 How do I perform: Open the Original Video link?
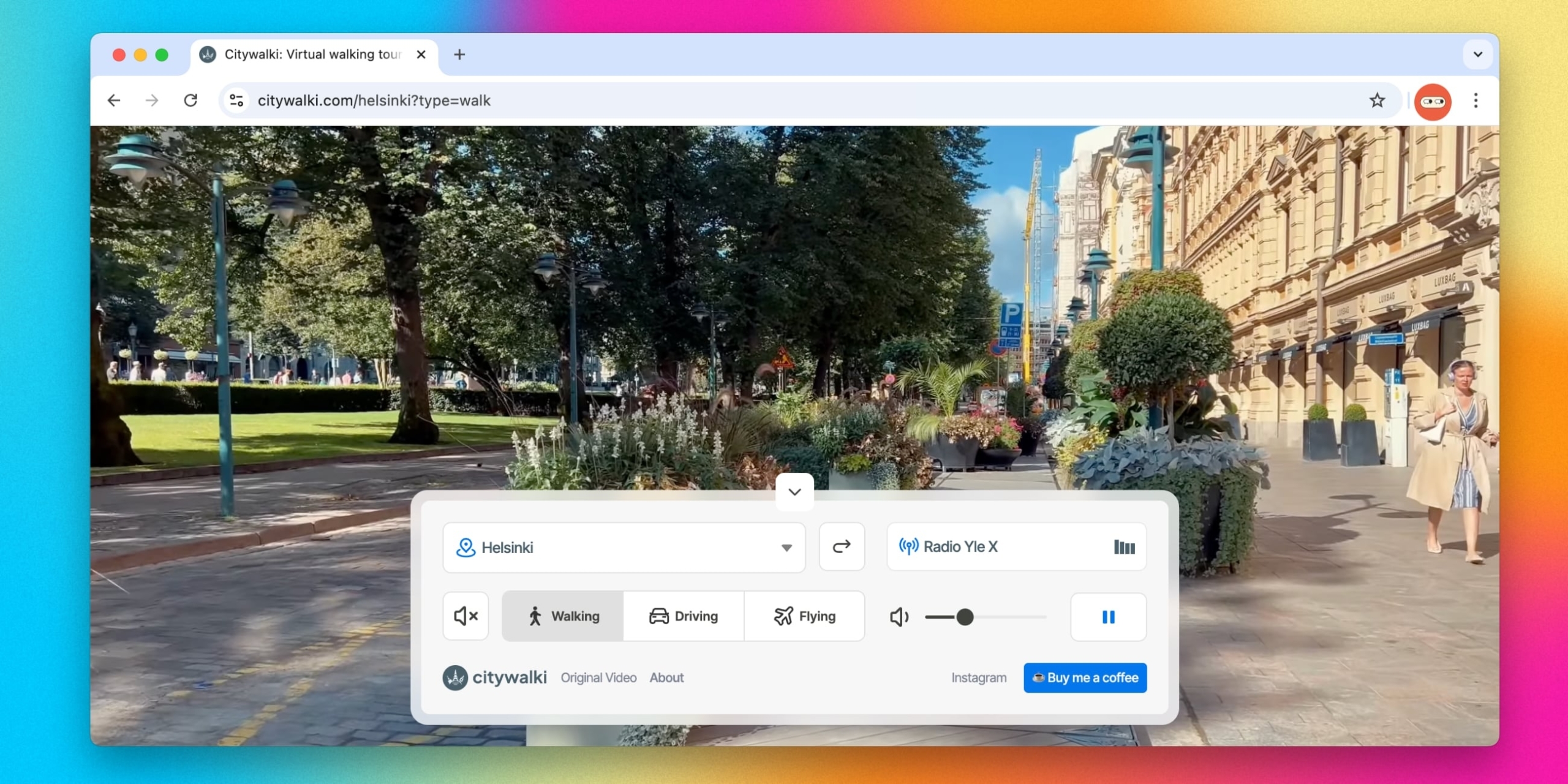point(598,678)
